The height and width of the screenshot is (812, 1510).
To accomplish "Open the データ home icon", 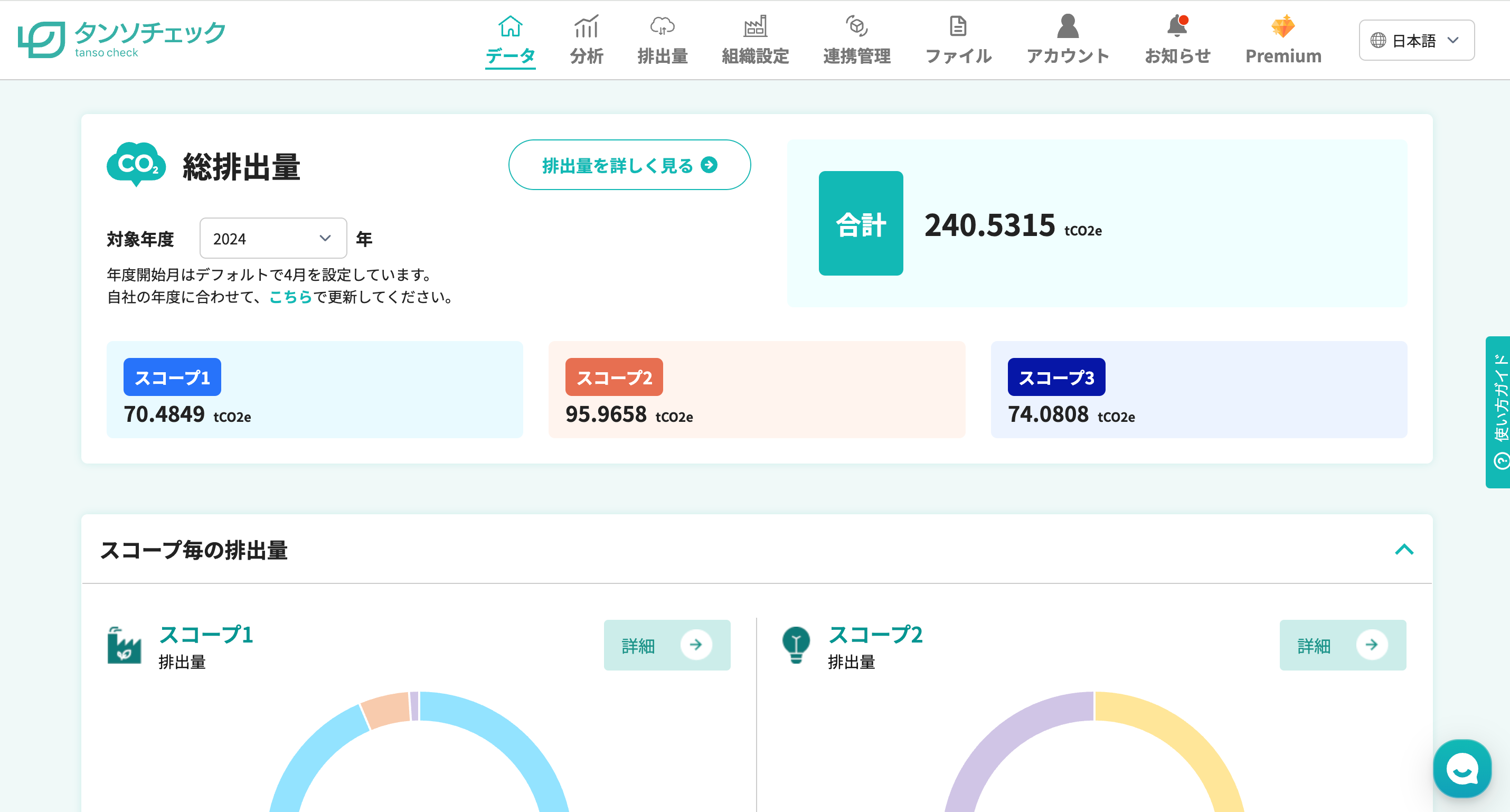I will pos(510,26).
